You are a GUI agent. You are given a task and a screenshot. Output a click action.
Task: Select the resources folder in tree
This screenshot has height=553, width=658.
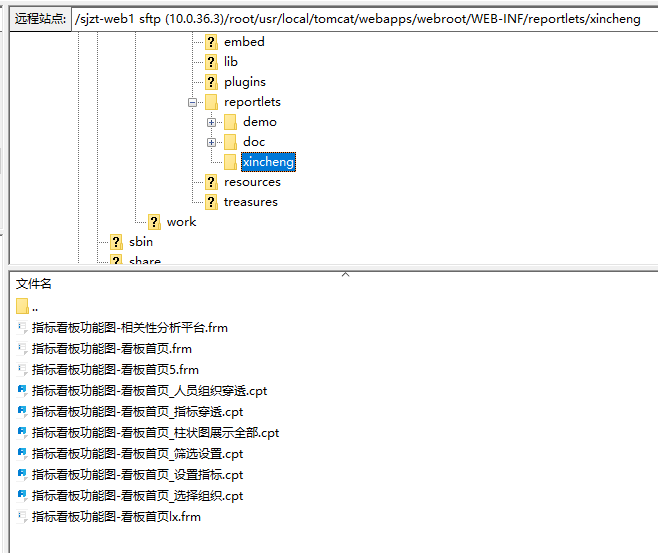(x=252, y=182)
